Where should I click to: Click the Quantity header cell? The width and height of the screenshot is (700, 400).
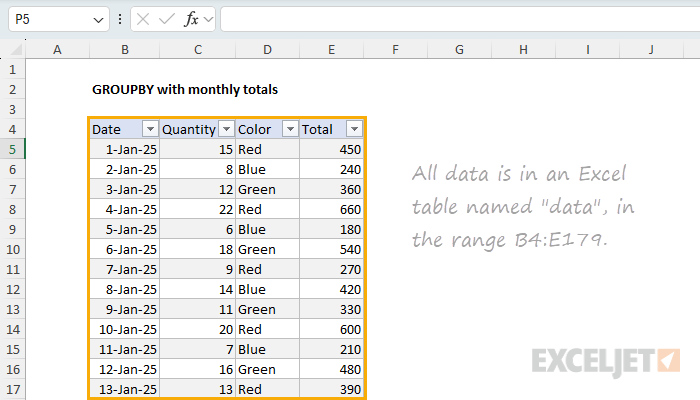point(198,129)
